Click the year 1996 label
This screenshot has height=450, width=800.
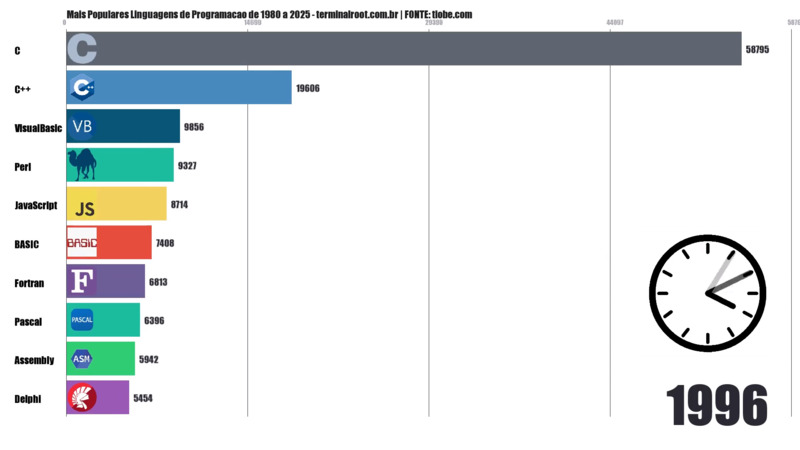tap(717, 406)
